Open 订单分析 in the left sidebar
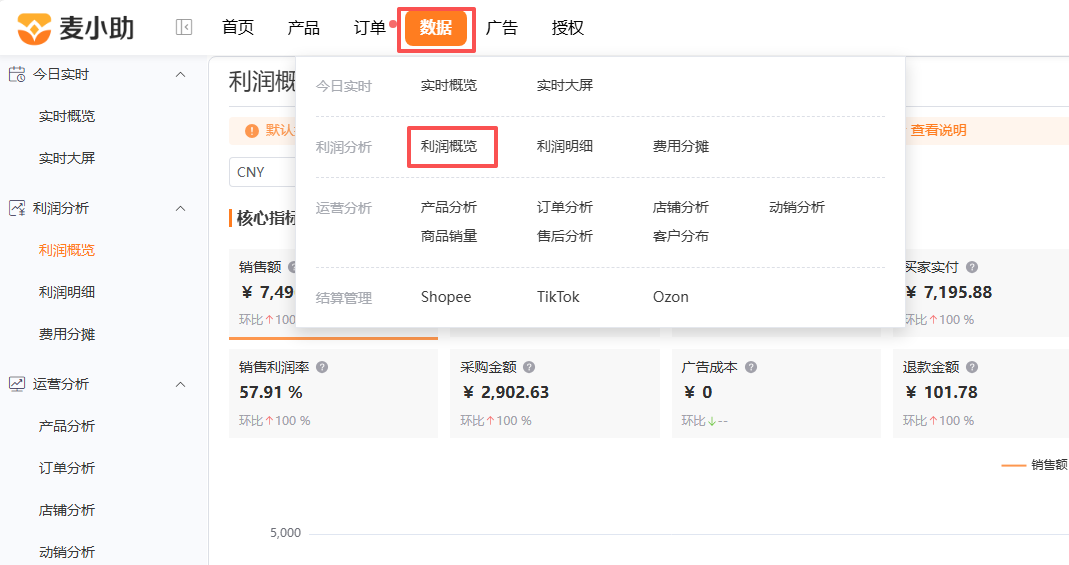1069x565 pixels. pos(67,468)
